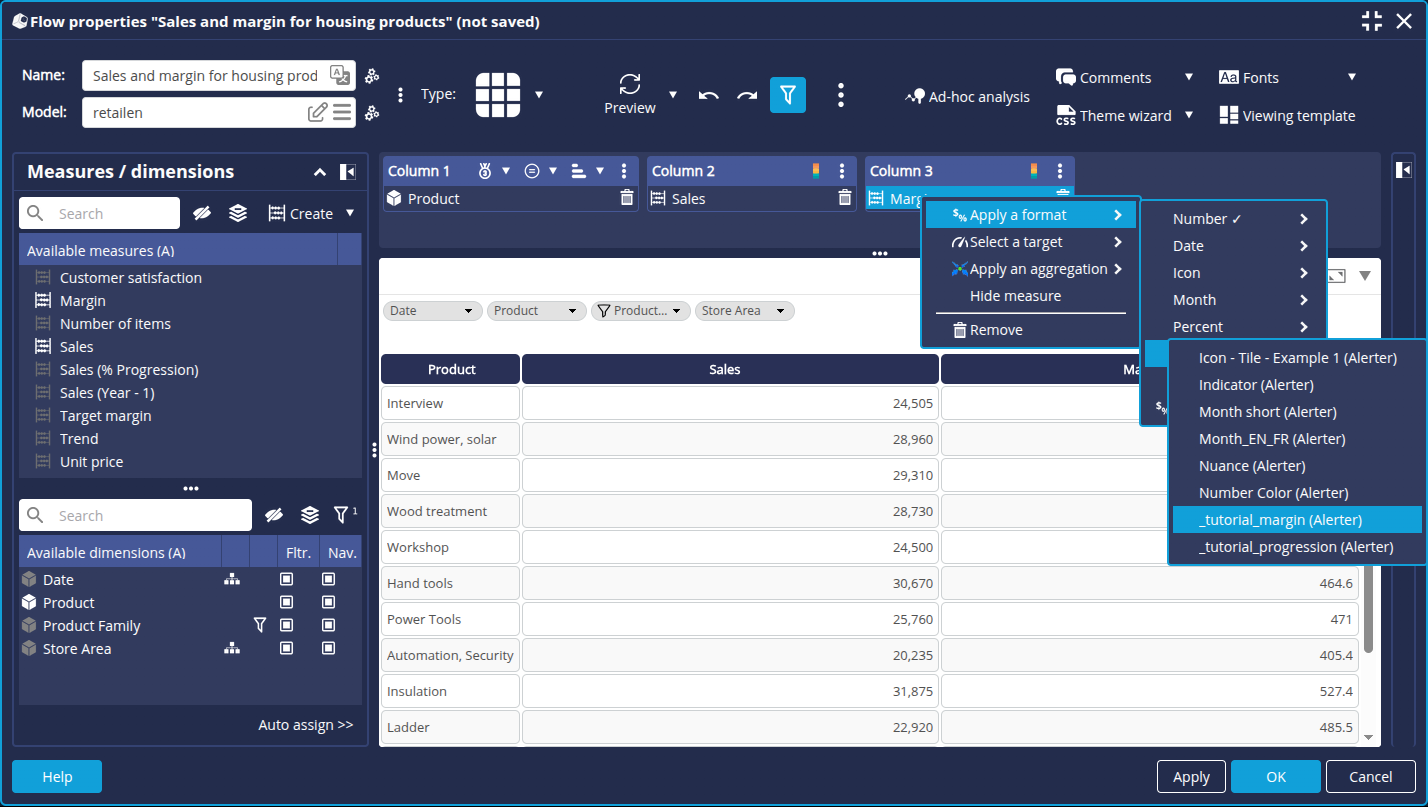This screenshot has width=1428, height=807.
Task: Click Auto assign link
Action: 305,725
